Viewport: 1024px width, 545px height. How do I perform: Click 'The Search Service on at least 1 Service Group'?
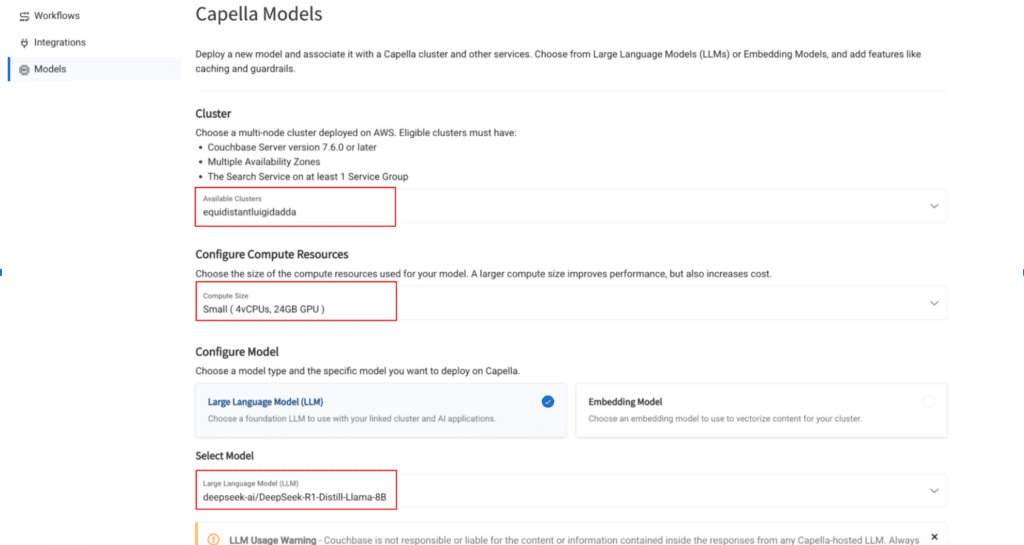point(308,177)
